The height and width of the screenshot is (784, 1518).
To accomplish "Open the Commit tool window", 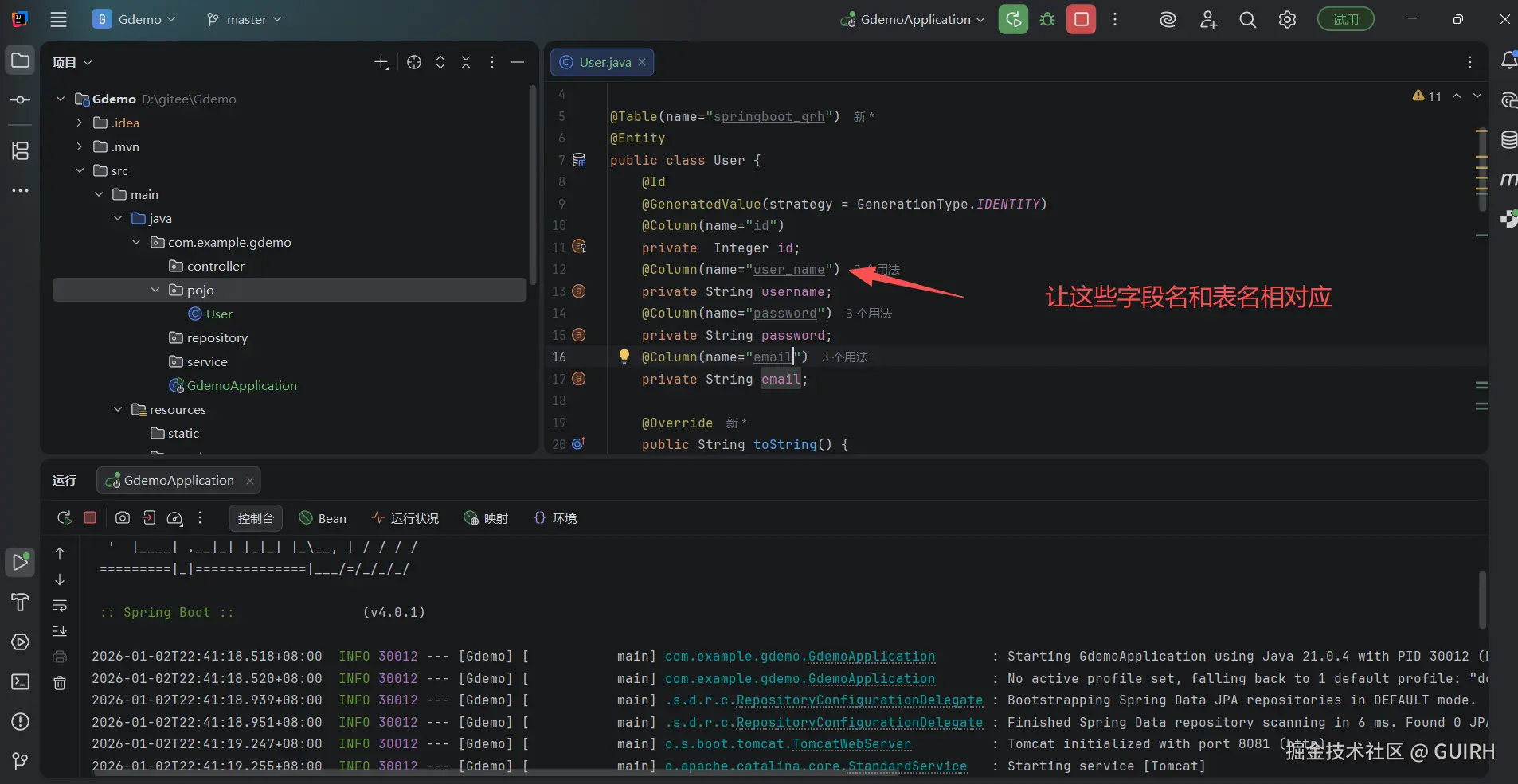I will pos(21,100).
